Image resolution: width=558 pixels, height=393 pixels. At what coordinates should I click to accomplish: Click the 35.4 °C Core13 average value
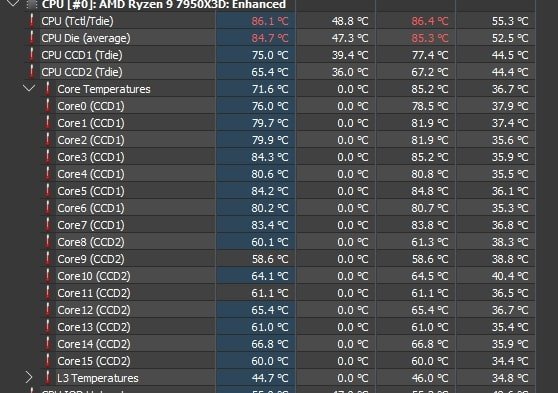tap(510, 327)
